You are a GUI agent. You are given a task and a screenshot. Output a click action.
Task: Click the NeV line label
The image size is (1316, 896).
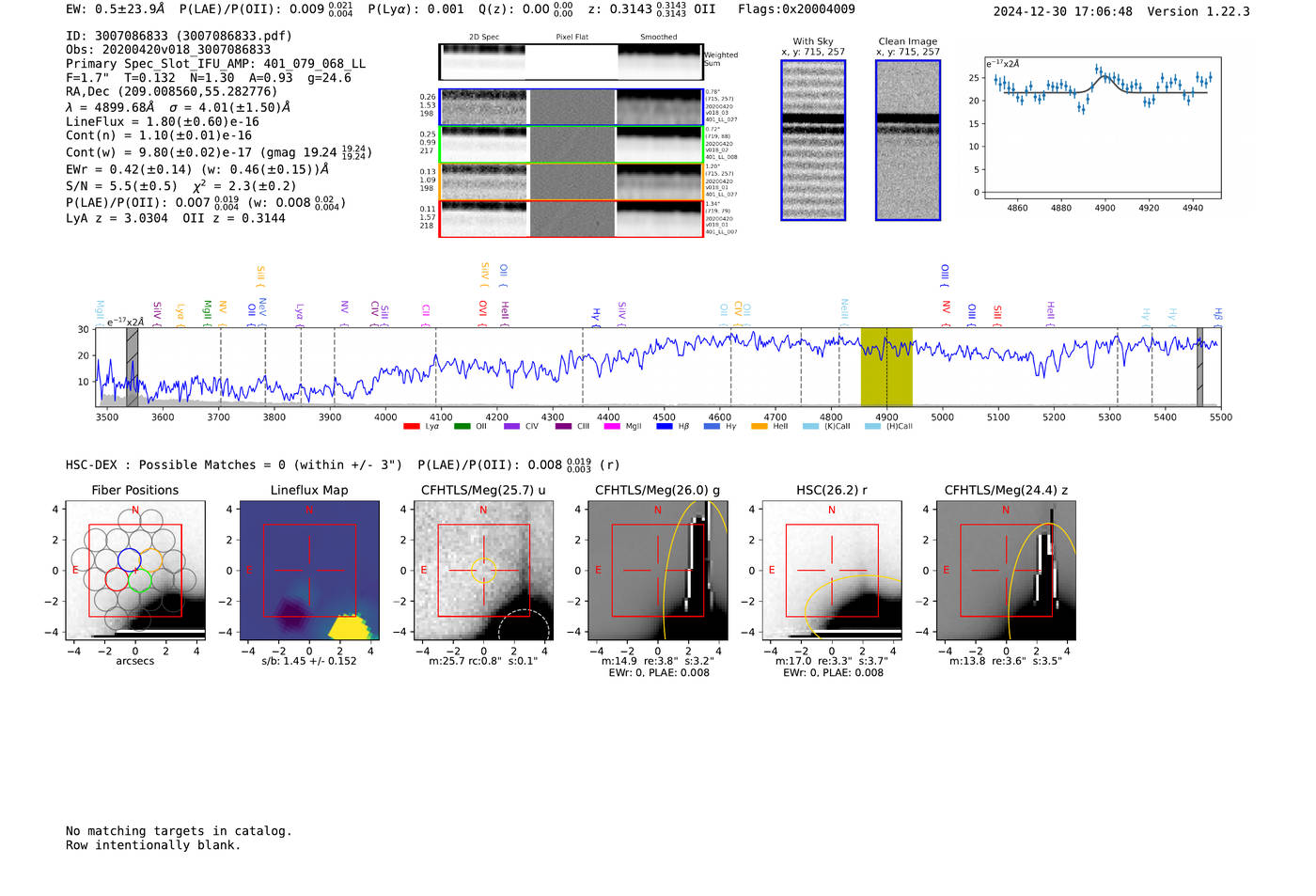262,311
